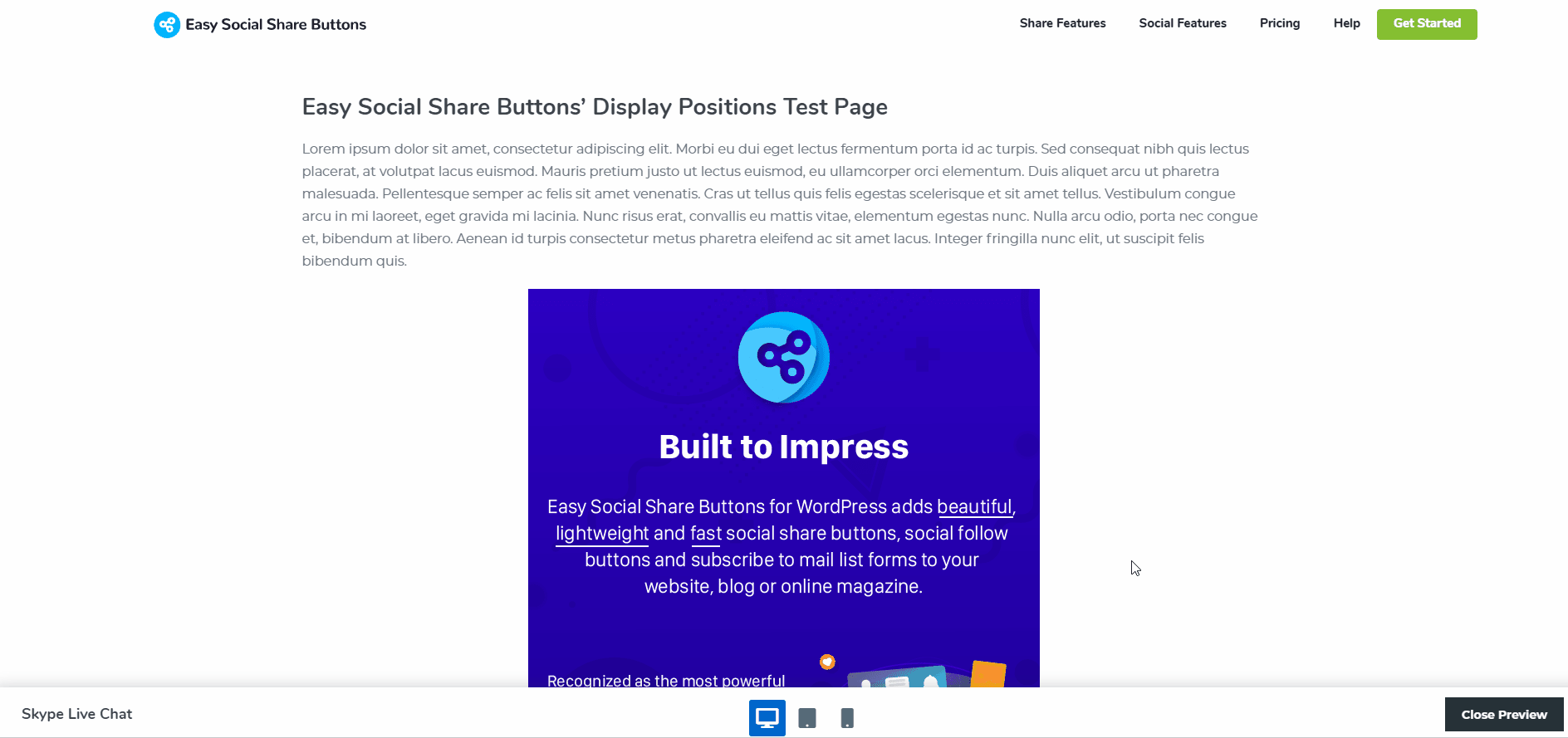
Task: Click the Easy Social Share Buttons site title
Action: coord(276,25)
